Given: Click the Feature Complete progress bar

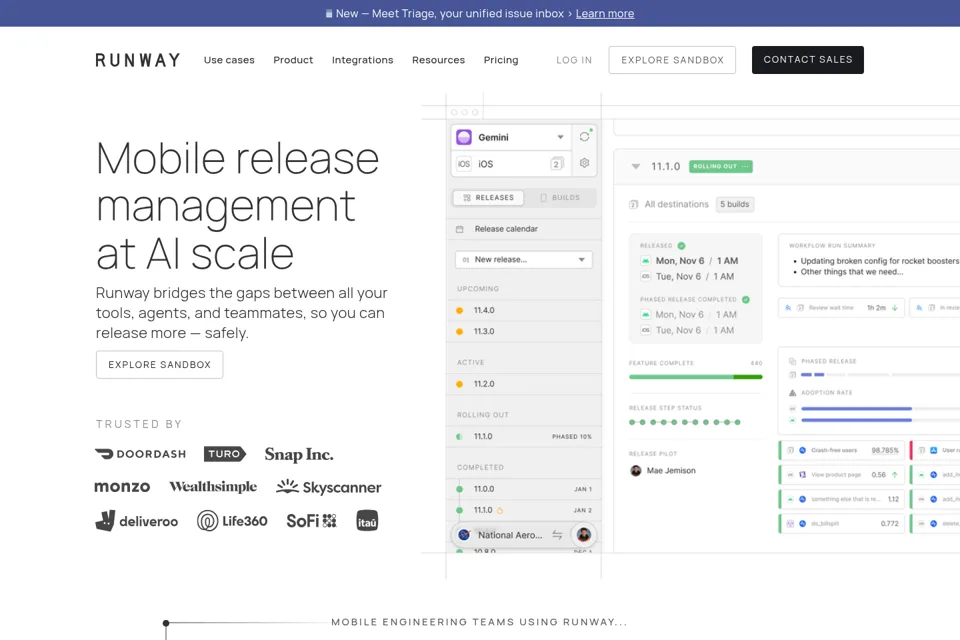Looking at the screenshot, I should point(696,377).
